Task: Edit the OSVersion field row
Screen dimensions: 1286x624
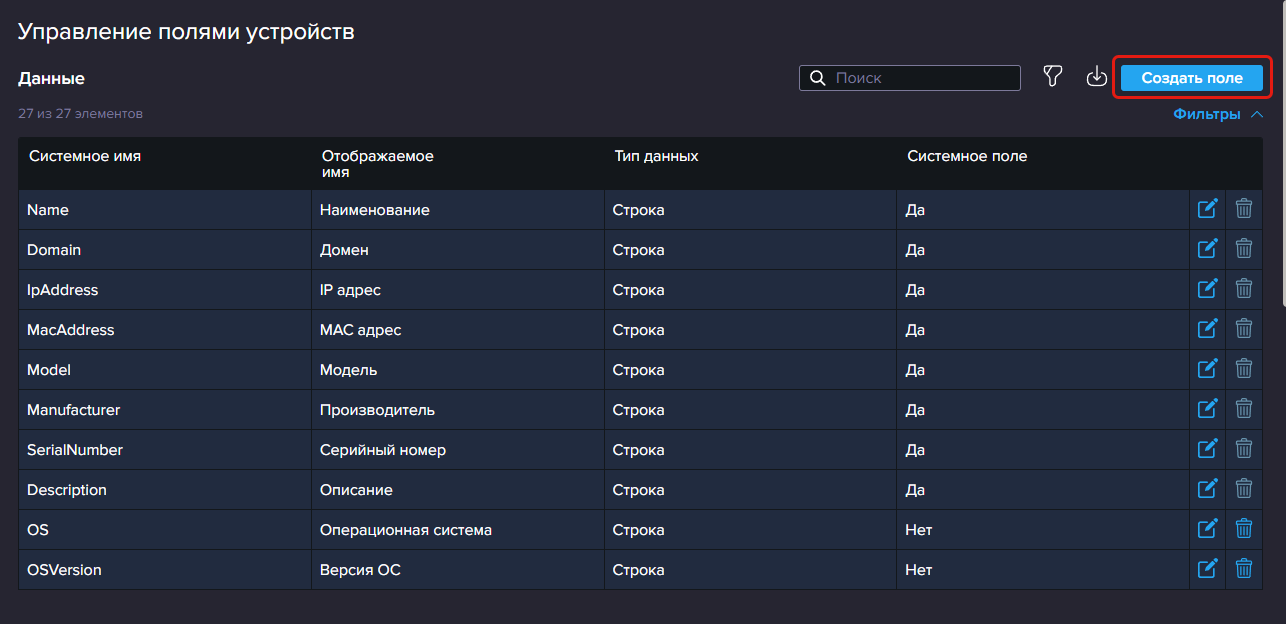Action: 1207,569
